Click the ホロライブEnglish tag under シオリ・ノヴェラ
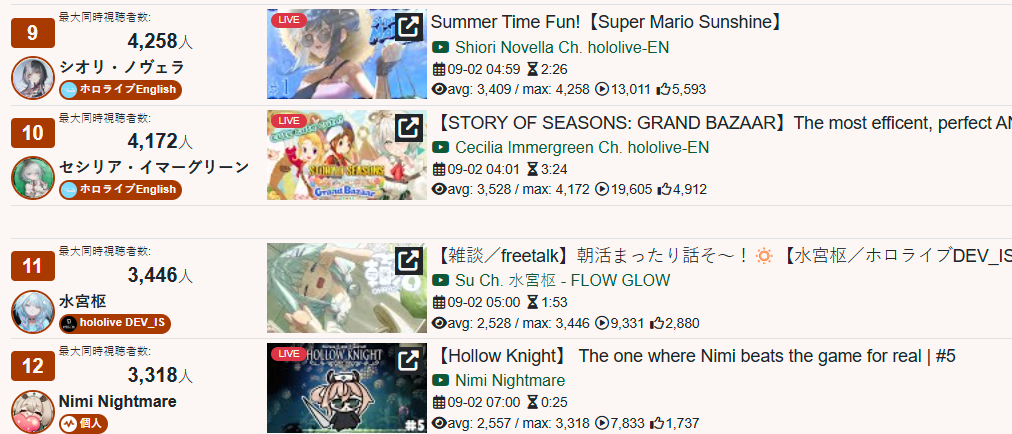1012x434 pixels. point(120,90)
